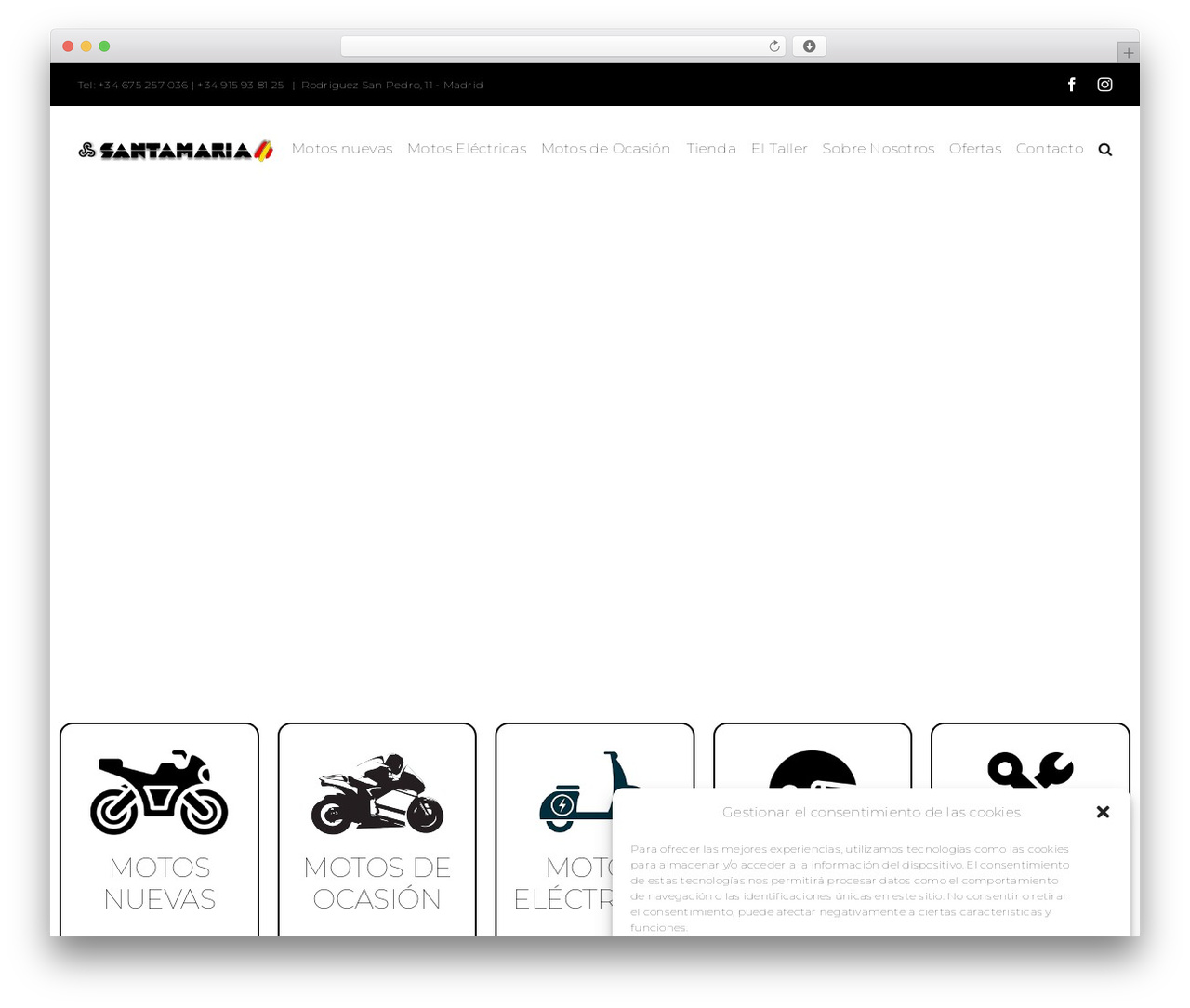Open Motos nuevas menu
Image resolution: width=1190 pixels, height=1008 pixels.
[342, 149]
